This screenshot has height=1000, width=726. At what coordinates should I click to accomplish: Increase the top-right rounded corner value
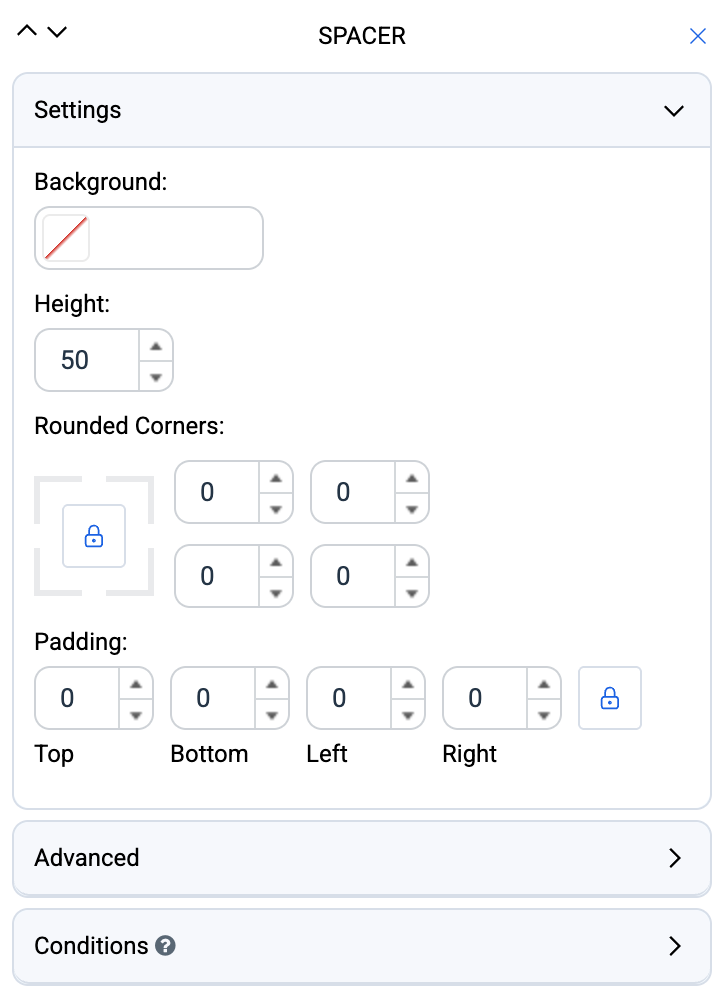coord(411,478)
